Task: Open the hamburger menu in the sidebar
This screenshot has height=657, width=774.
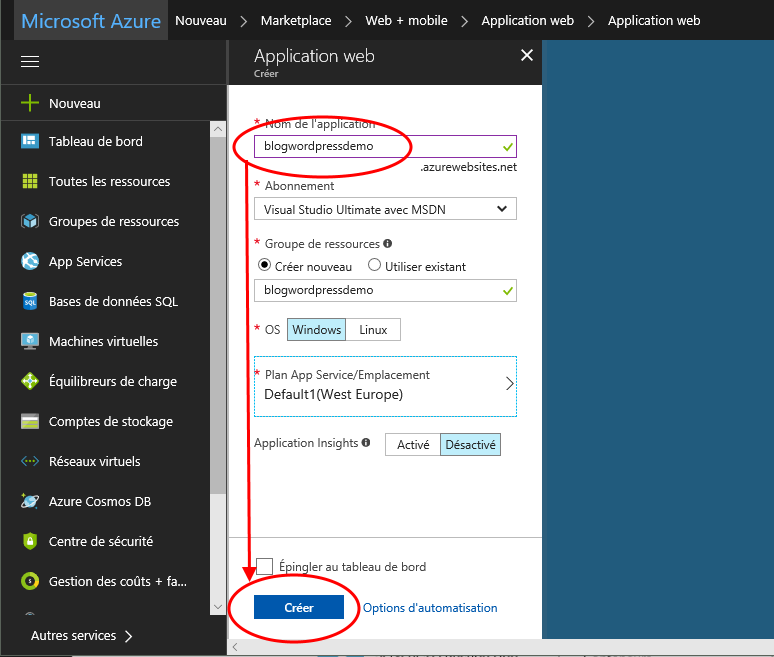Action: [30, 62]
